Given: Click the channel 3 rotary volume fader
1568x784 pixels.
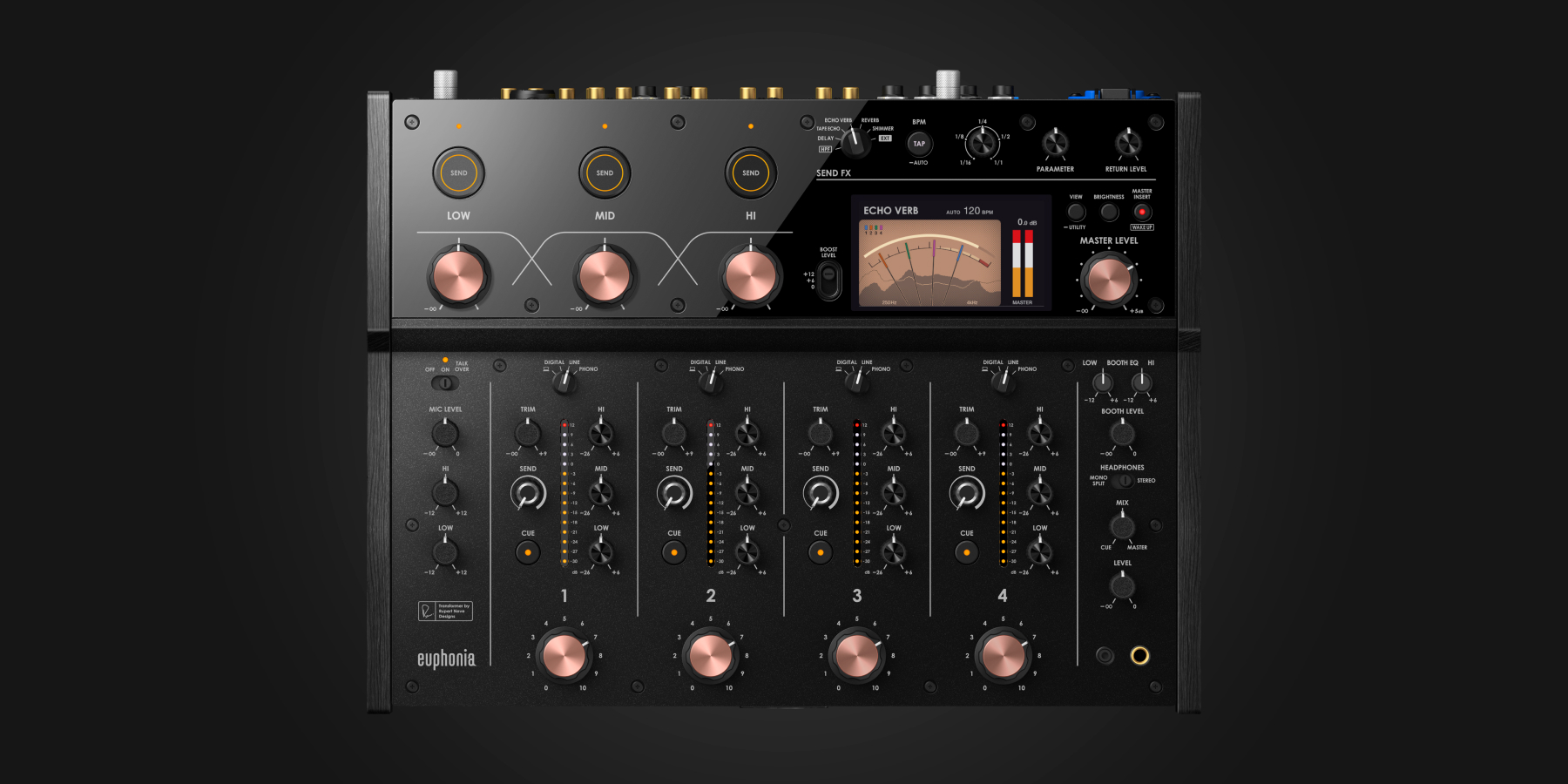Looking at the screenshot, I should click(857, 655).
